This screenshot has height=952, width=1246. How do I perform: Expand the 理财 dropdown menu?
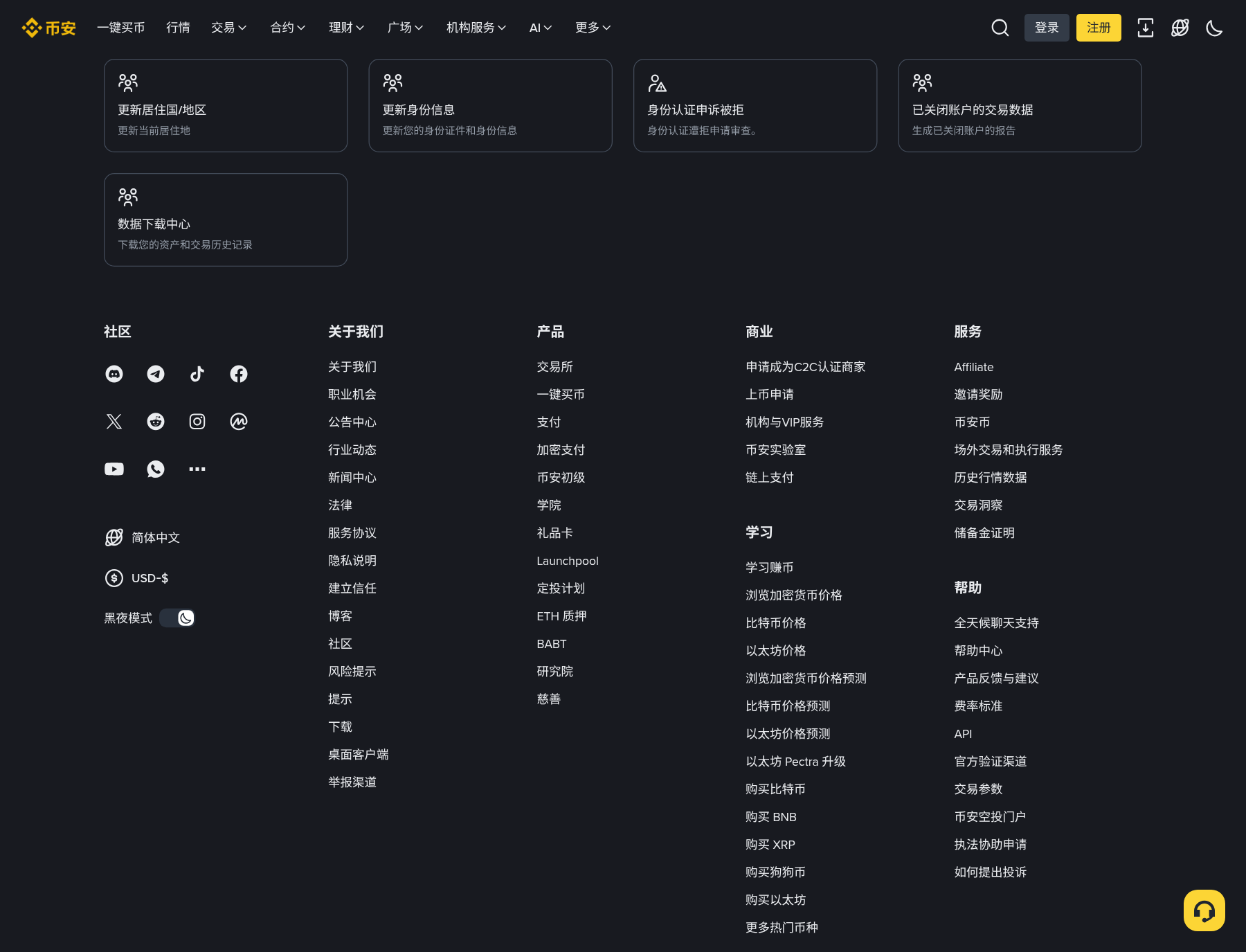pos(347,28)
